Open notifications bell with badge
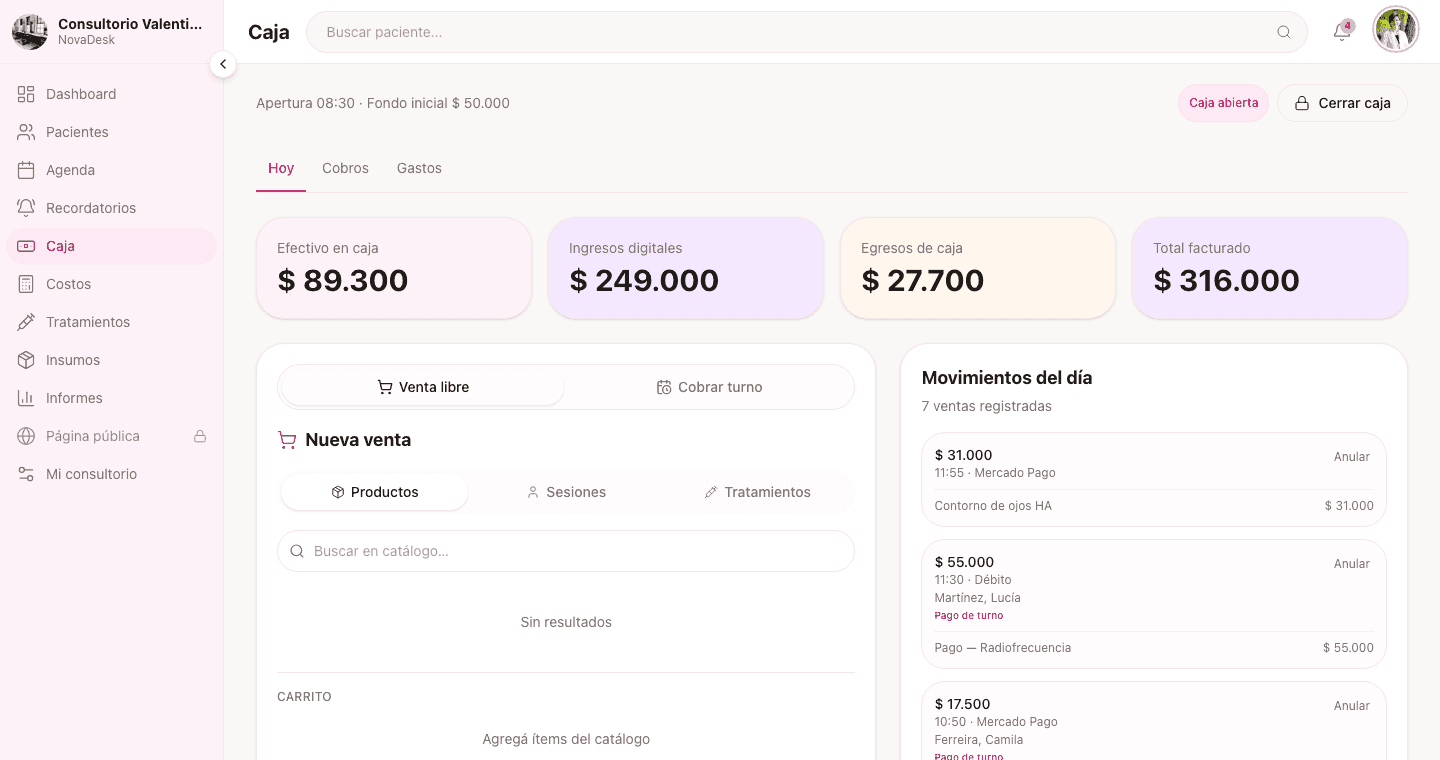 (x=1342, y=32)
